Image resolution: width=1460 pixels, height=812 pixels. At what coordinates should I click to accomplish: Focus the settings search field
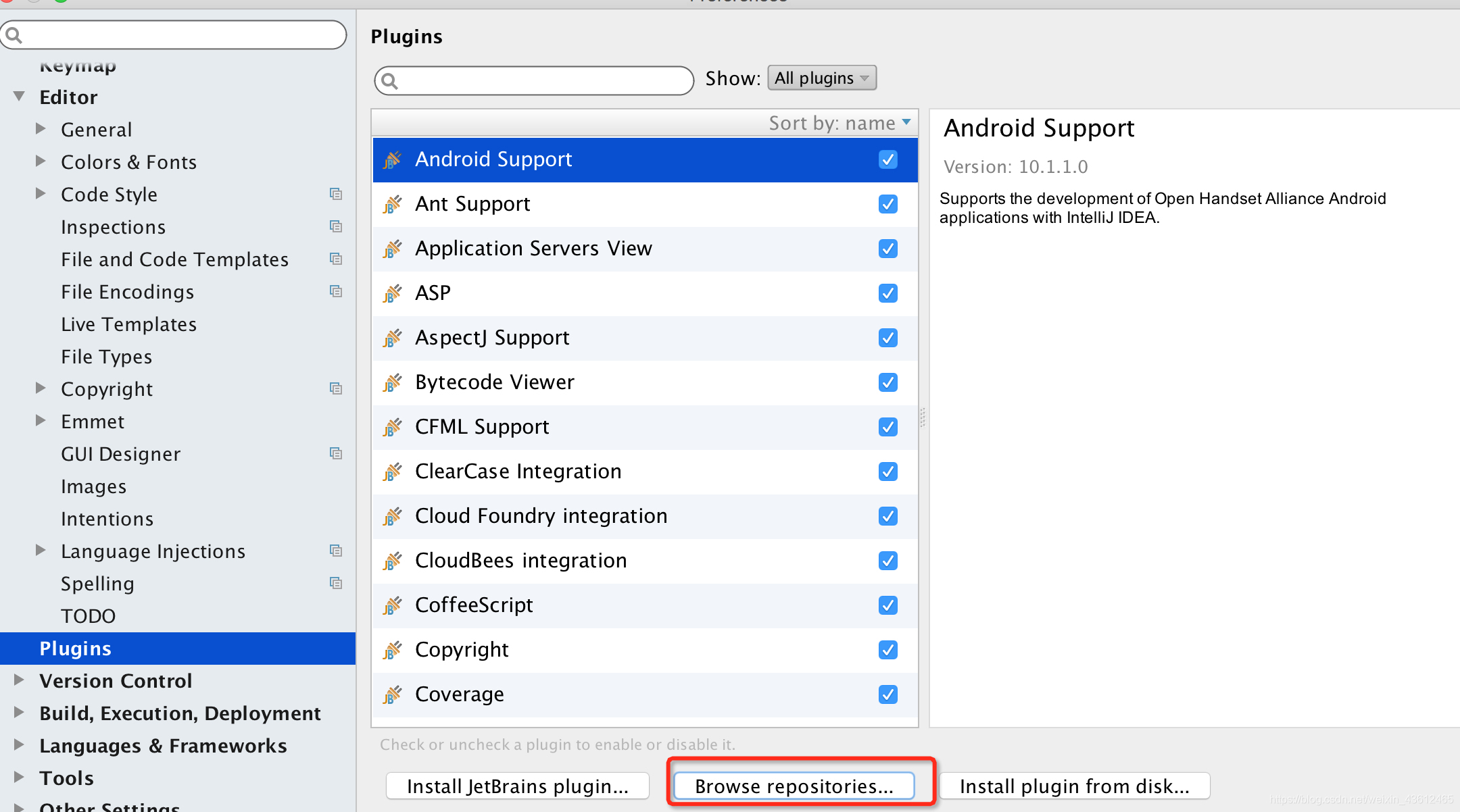click(x=173, y=35)
